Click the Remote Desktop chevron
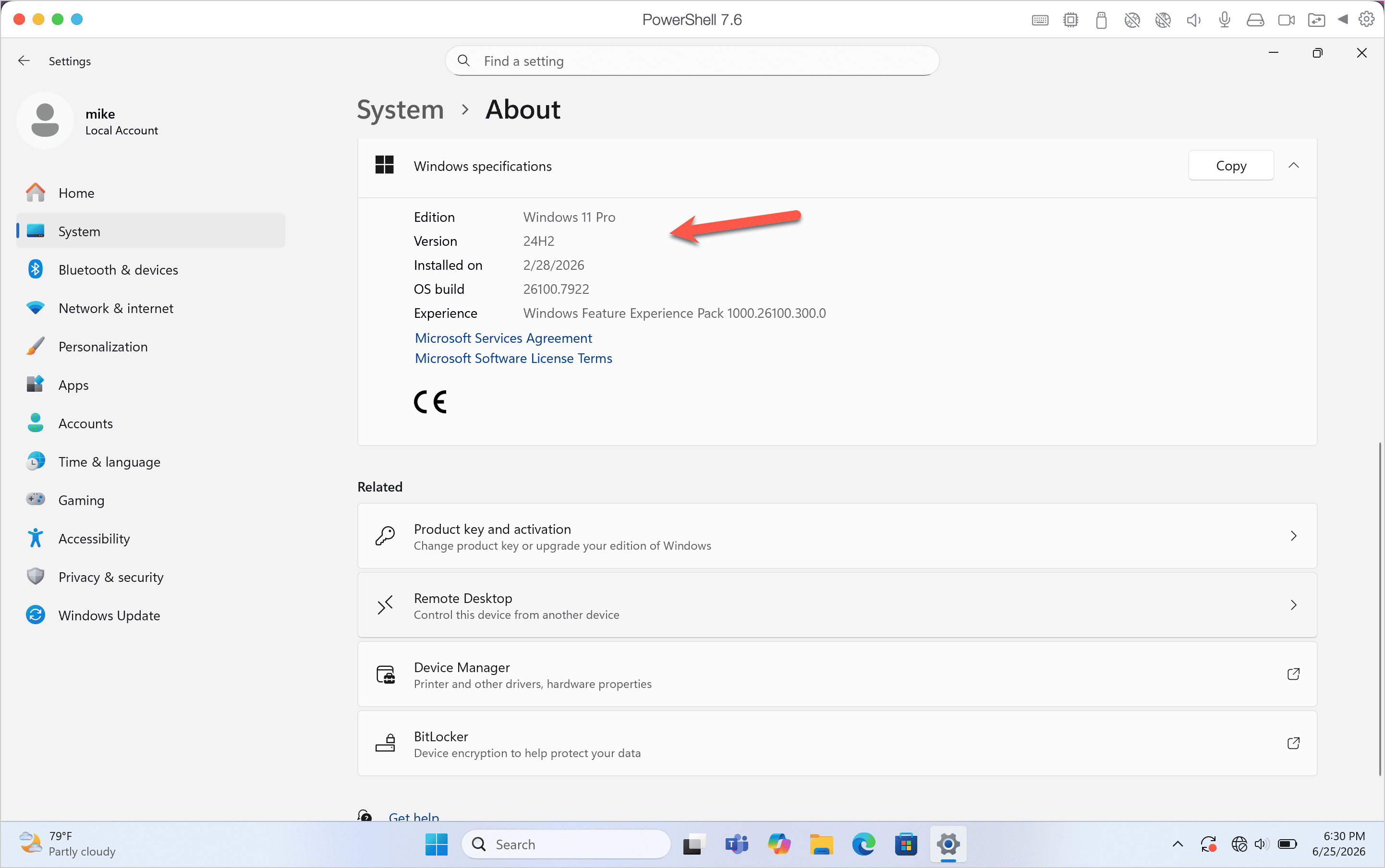Image resolution: width=1385 pixels, height=868 pixels. (1293, 605)
